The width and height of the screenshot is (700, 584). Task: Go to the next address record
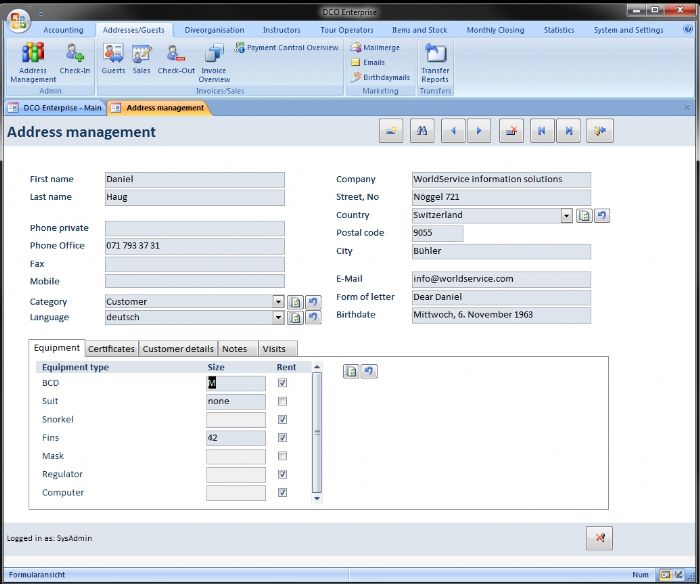coord(480,131)
